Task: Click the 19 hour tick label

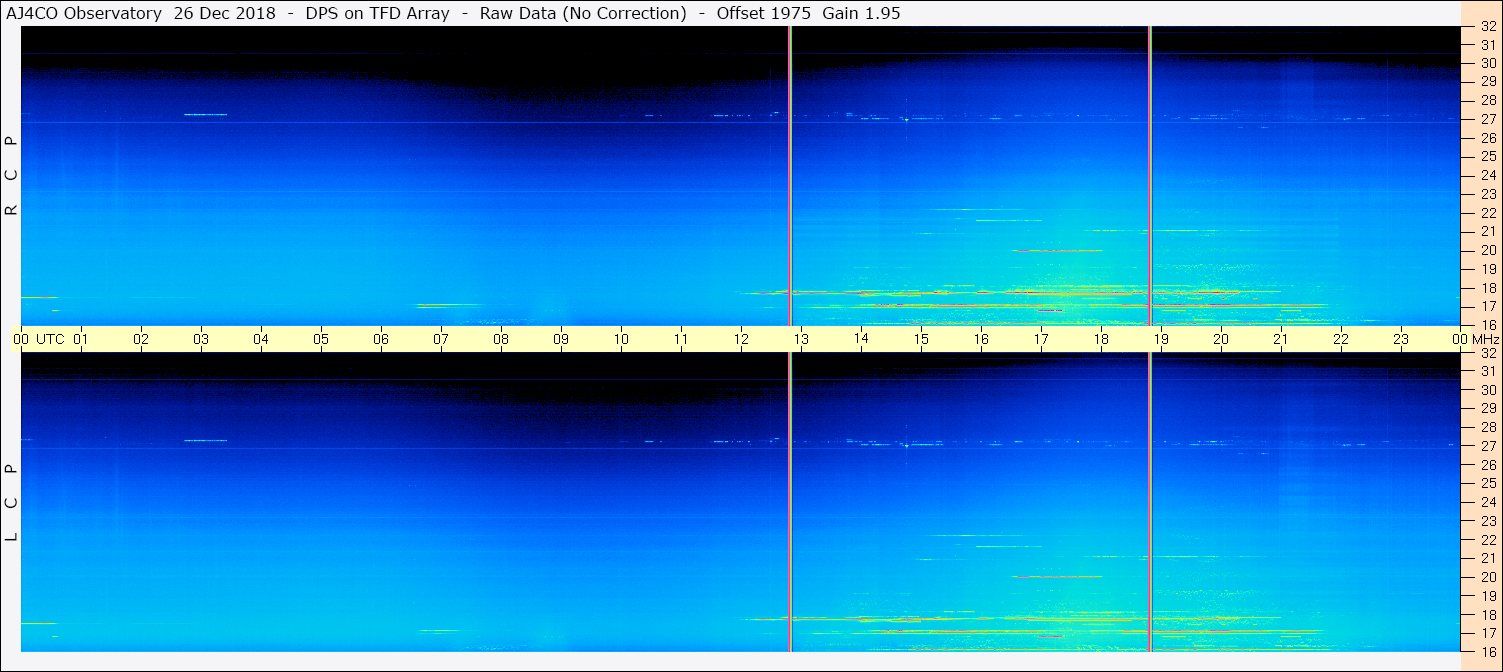Action: [1161, 339]
